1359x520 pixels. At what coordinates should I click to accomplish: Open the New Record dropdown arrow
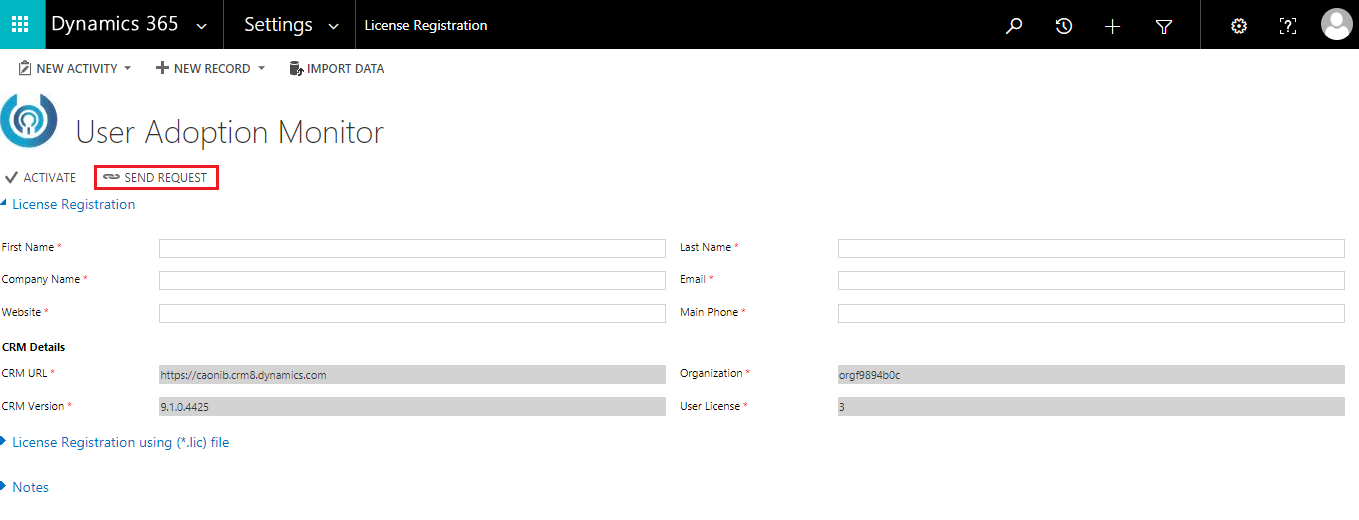tap(261, 69)
